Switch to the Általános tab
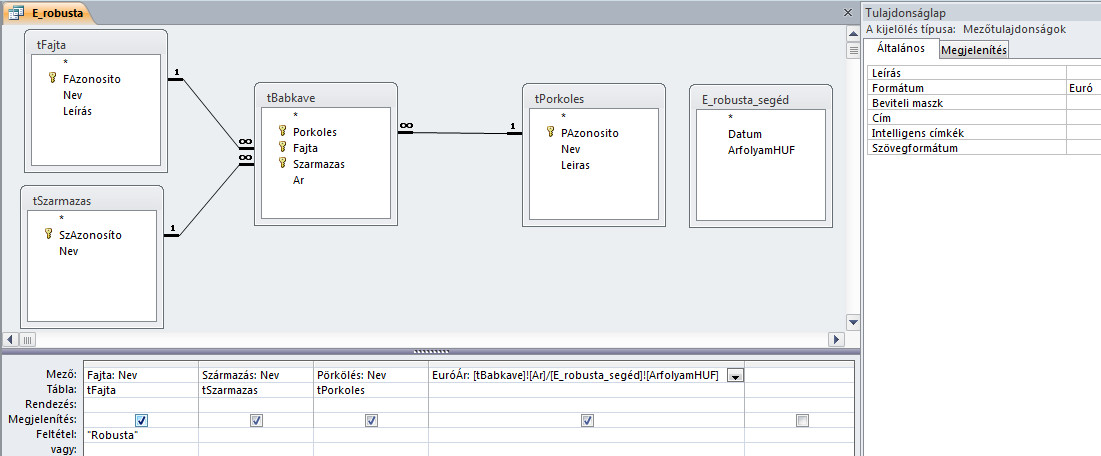 tap(901, 49)
